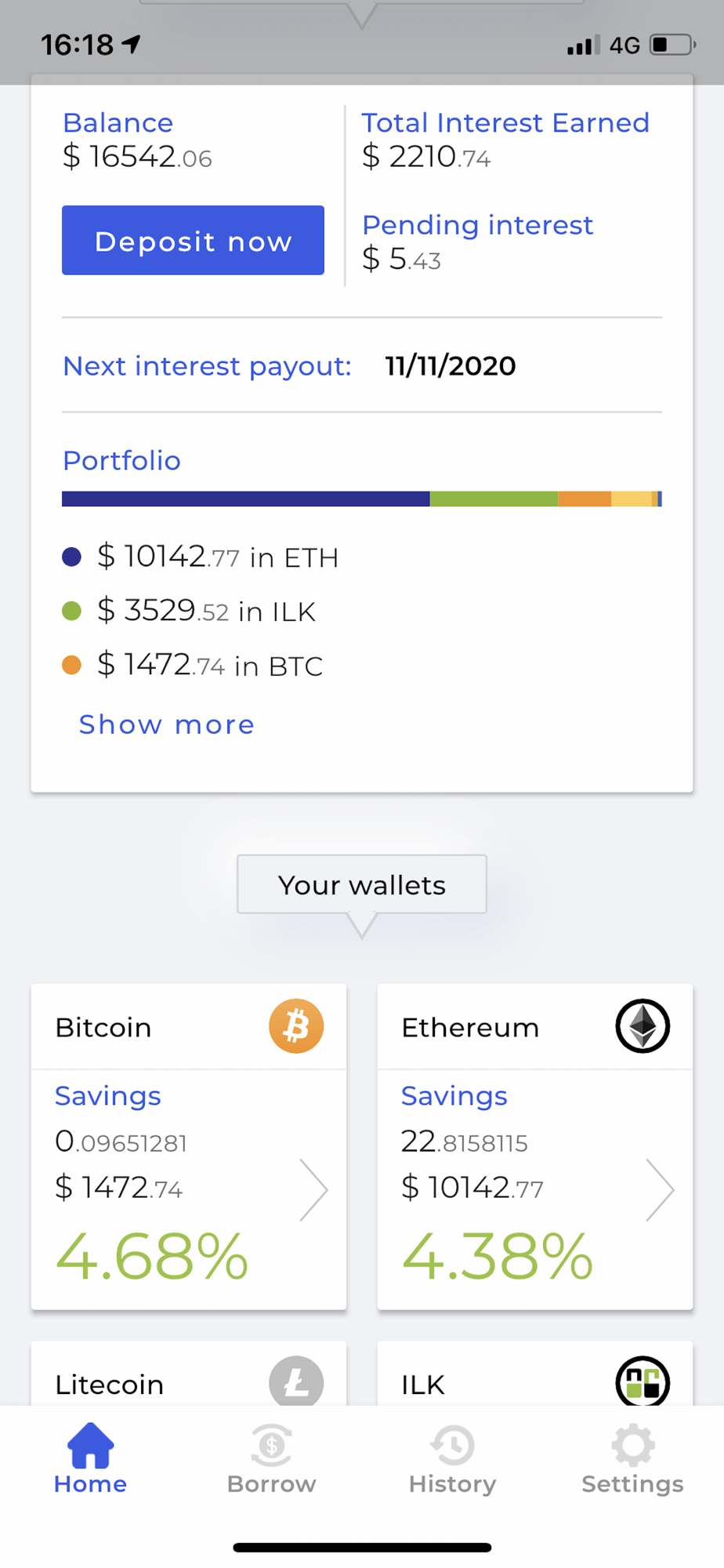Switch to the Borrow tab label
The image size is (724, 1568).
[x=271, y=1484]
